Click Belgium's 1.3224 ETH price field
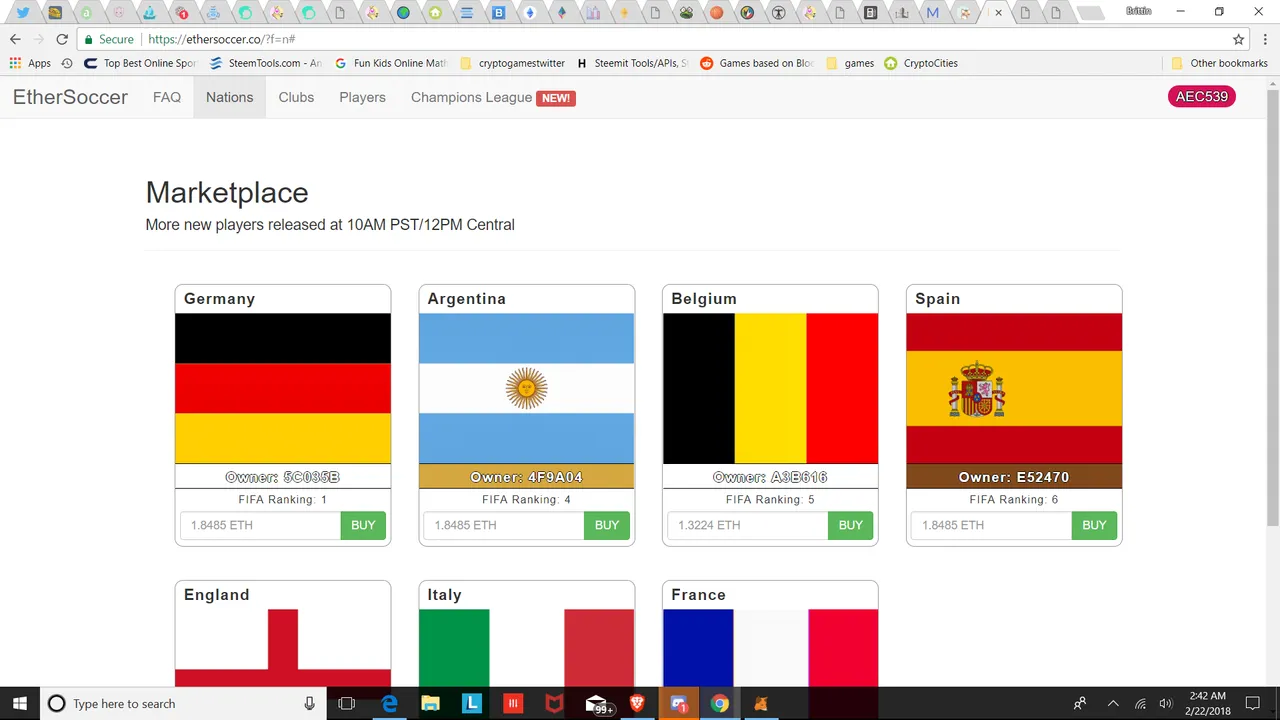The width and height of the screenshot is (1280, 720). coord(748,525)
